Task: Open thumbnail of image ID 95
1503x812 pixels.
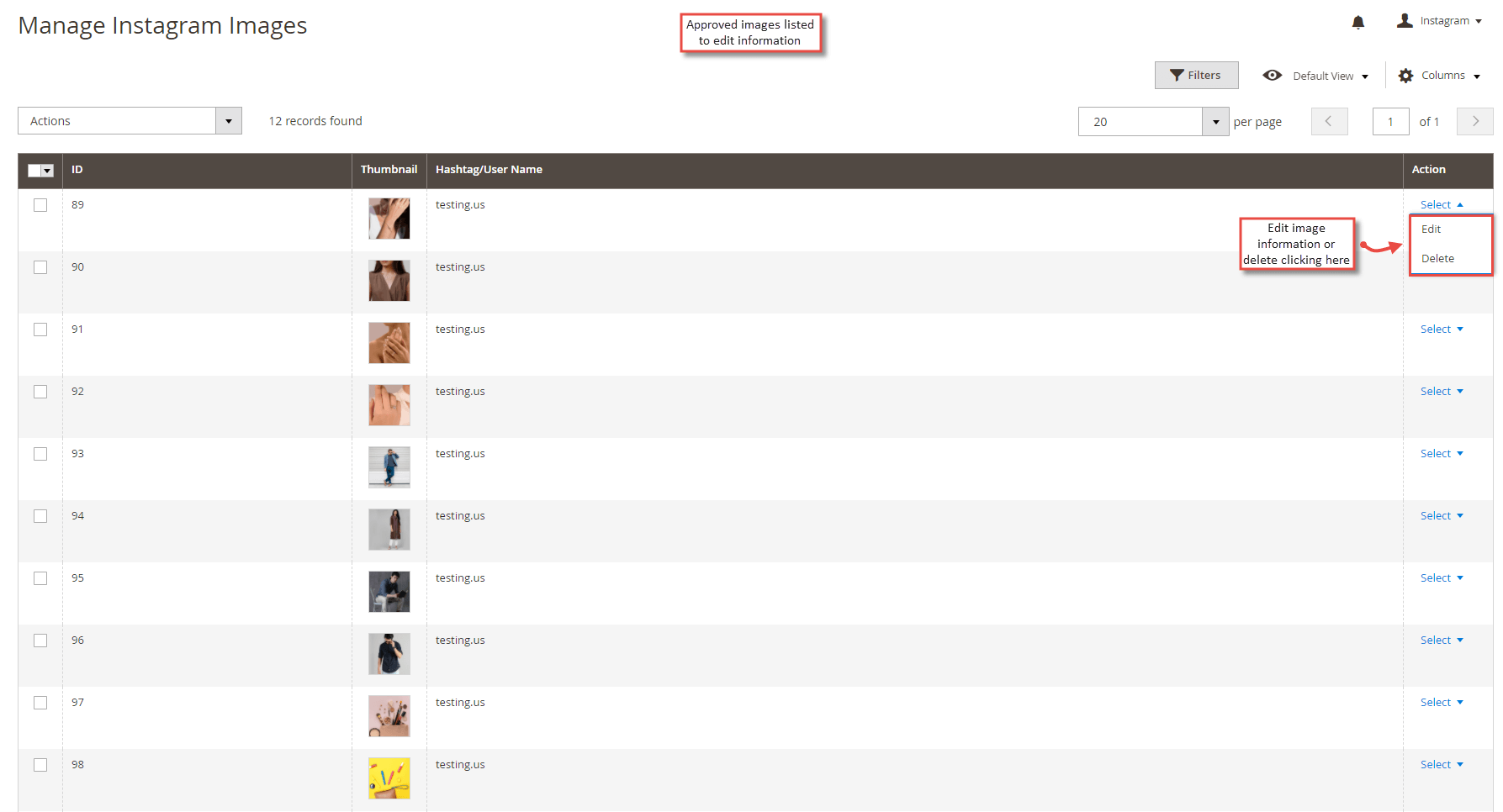Action: pos(389,592)
